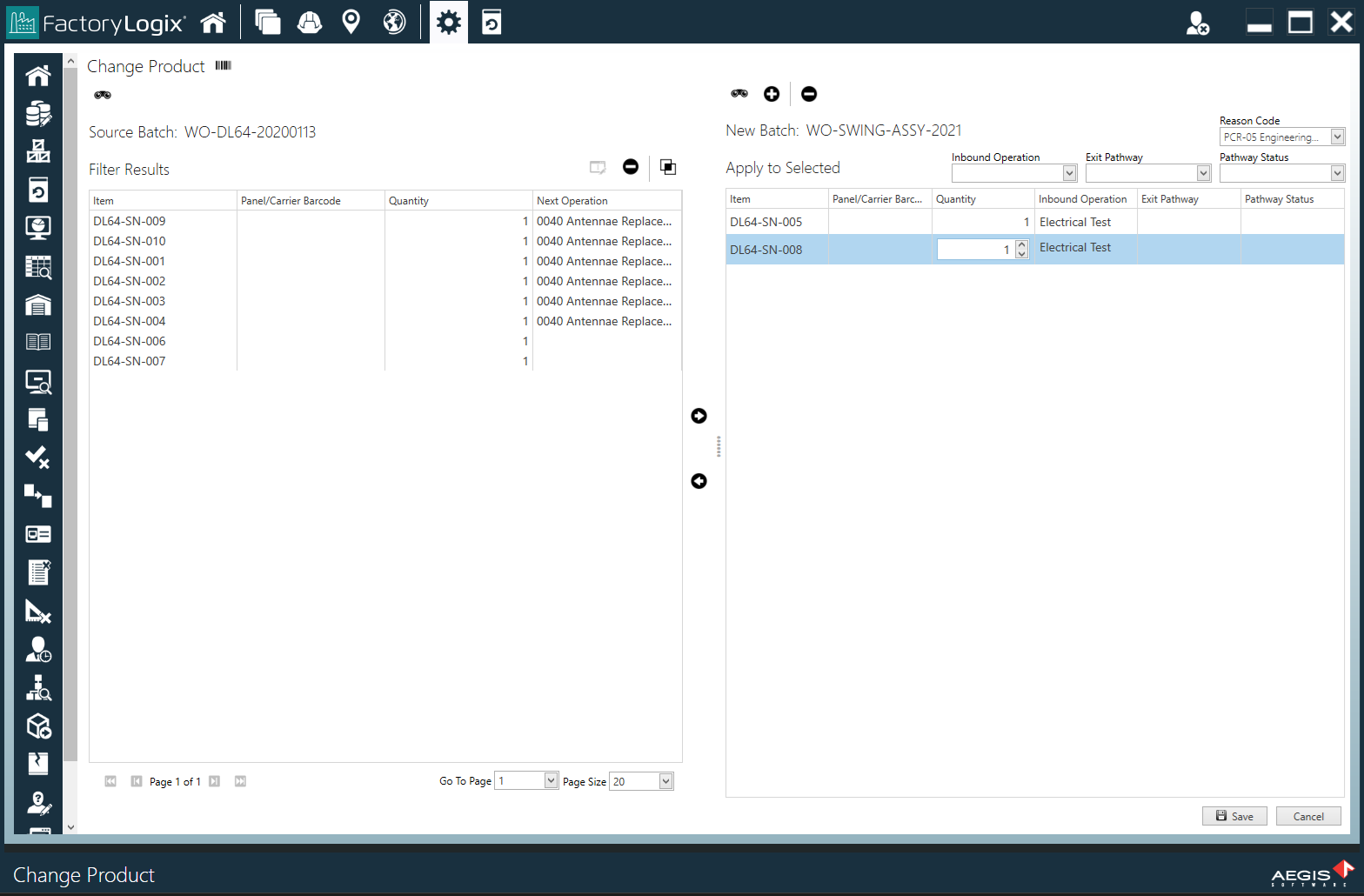Expand the Inbound Operation dropdown
This screenshot has height=896, width=1364.
pyautogui.click(x=1069, y=173)
